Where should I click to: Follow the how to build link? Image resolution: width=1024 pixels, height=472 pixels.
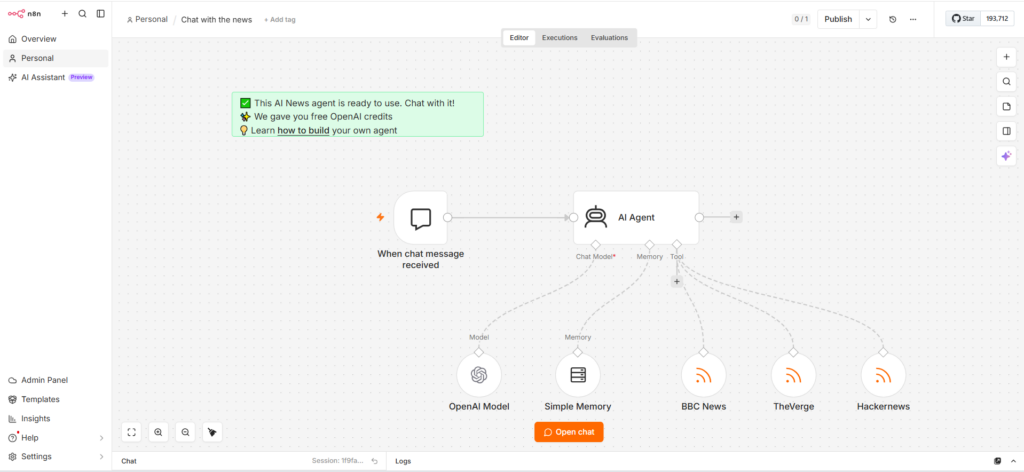(x=303, y=131)
